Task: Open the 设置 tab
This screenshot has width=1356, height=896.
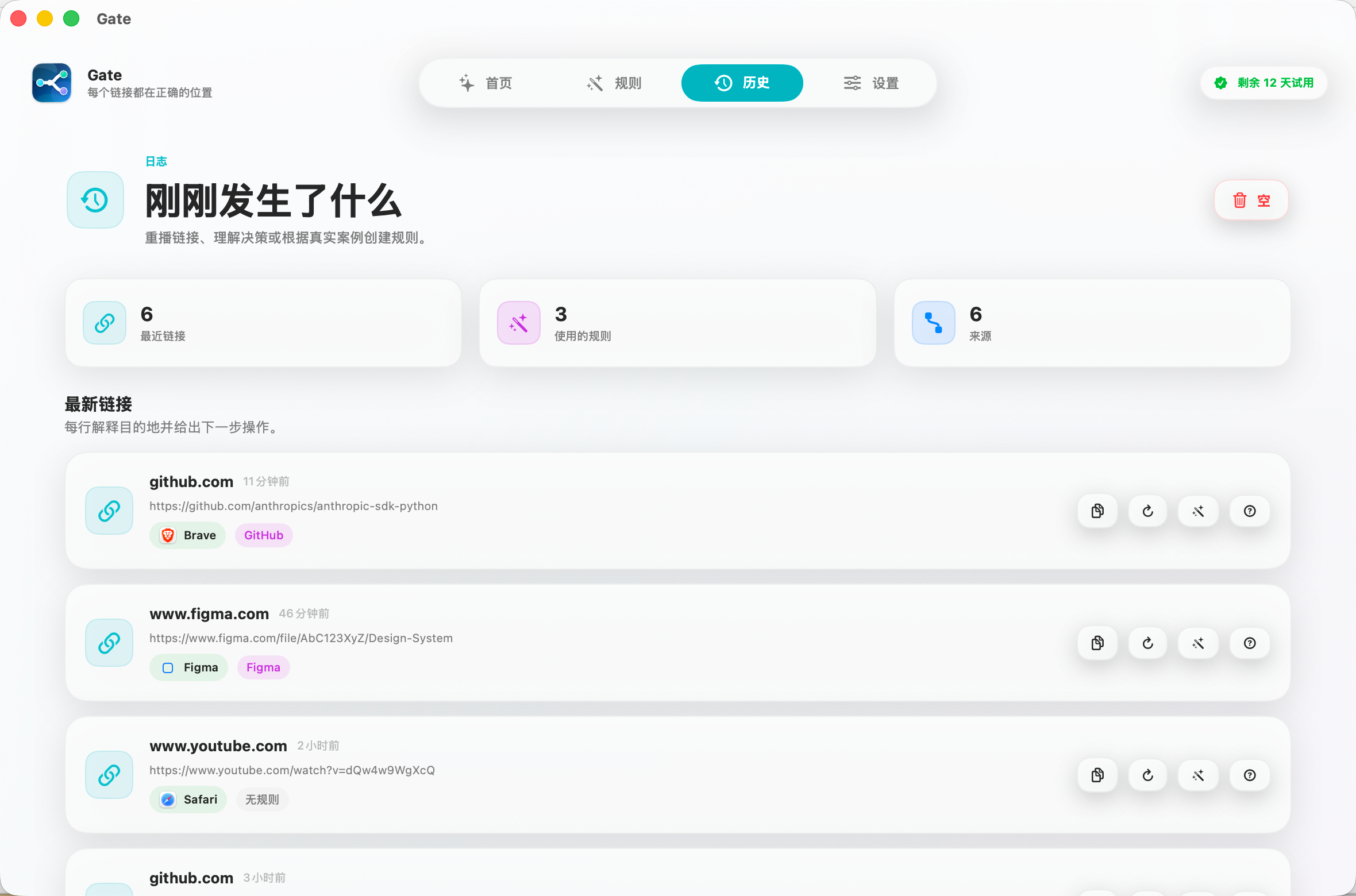Action: 871,83
